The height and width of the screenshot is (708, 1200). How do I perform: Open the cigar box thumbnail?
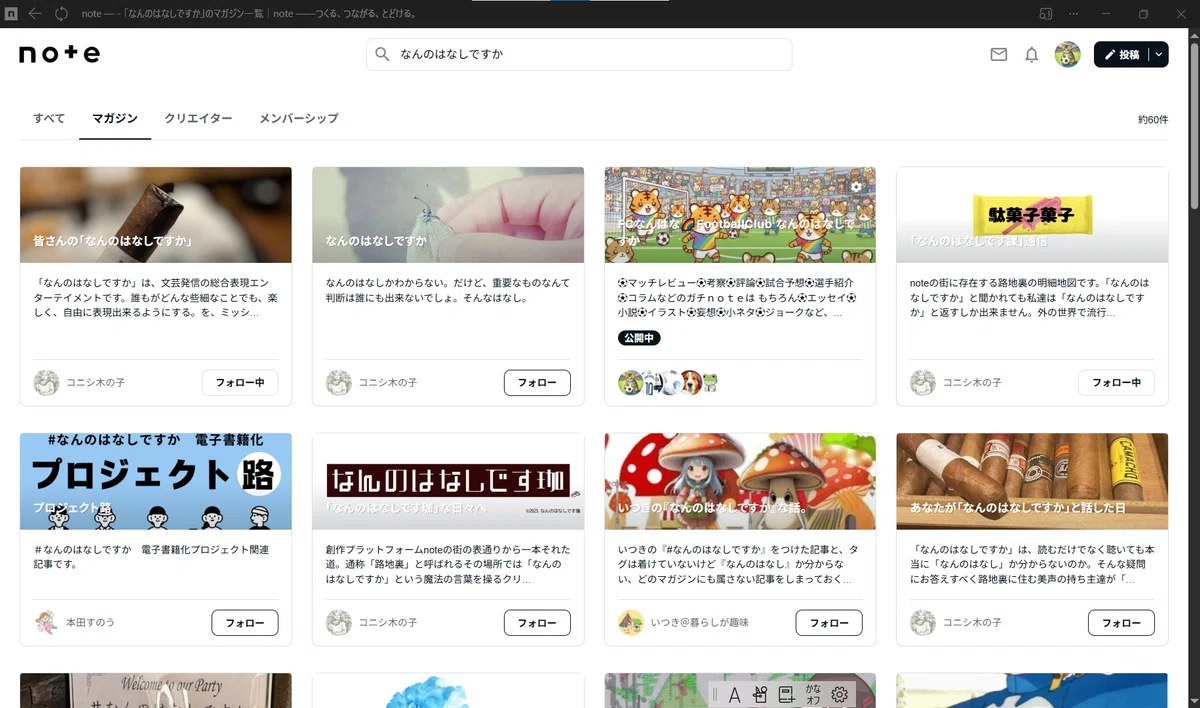click(1032, 481)
